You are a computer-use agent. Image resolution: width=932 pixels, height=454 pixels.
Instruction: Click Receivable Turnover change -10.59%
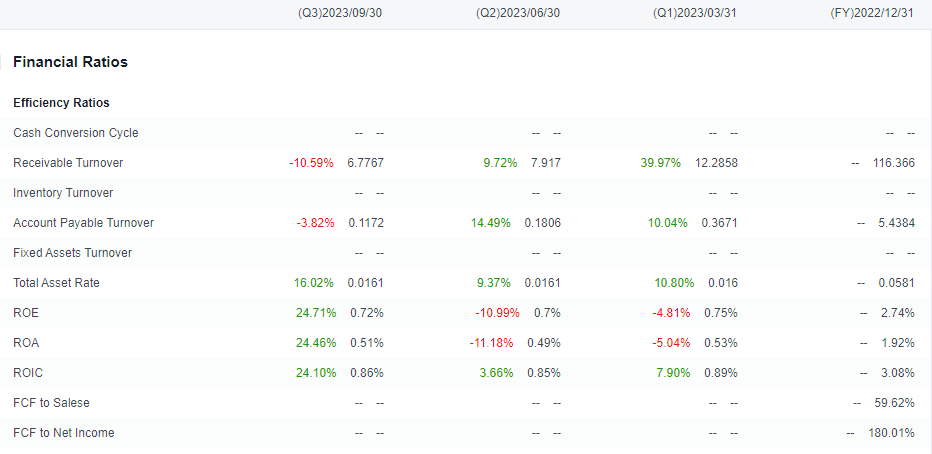[311, 163]
